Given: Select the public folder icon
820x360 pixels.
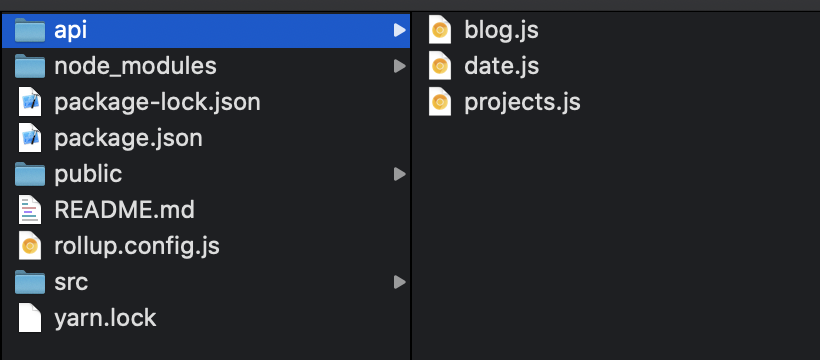Looking at the screenshot, I should [30, 174].
